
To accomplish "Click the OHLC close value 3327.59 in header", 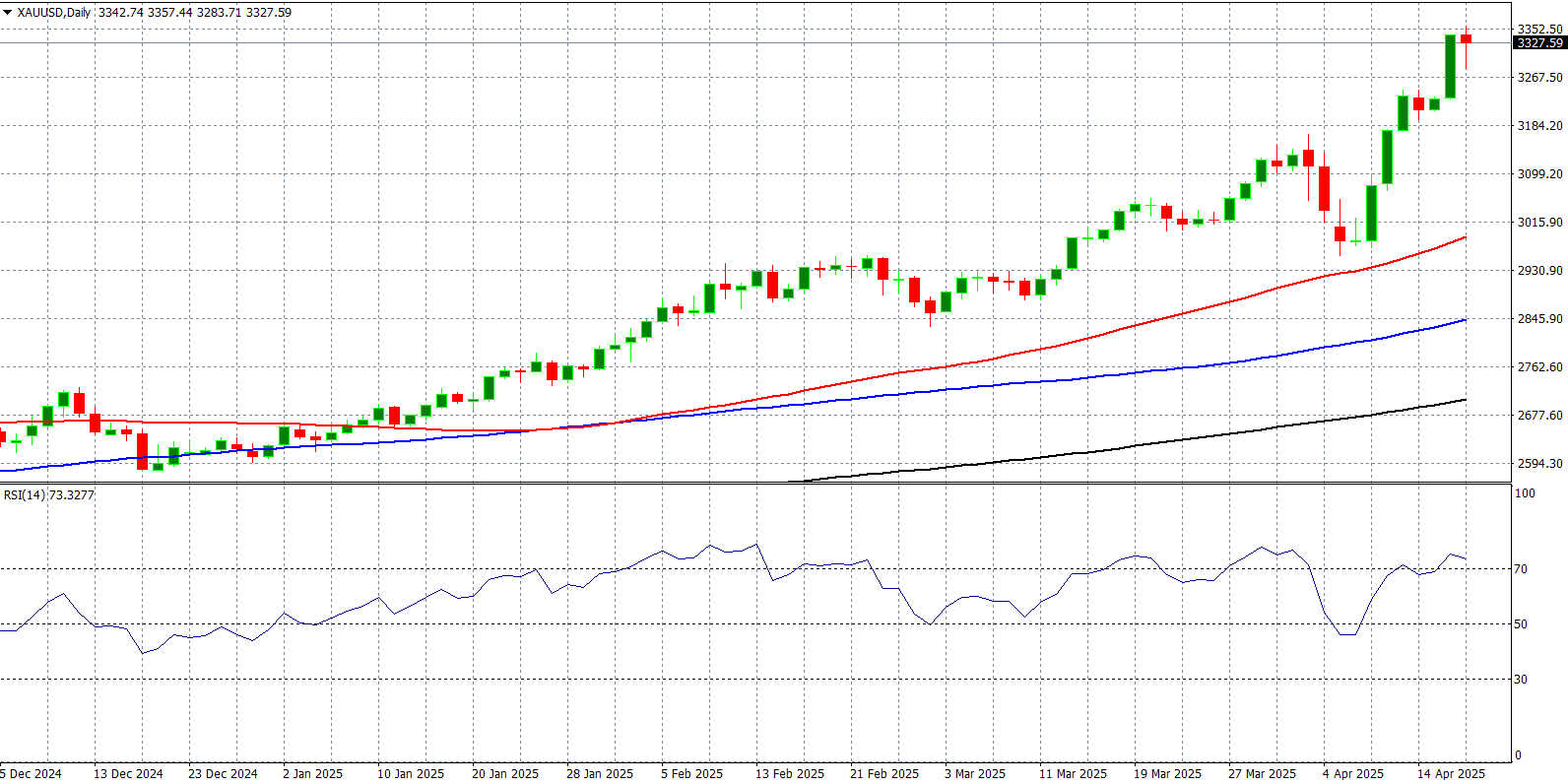I will tap(269, 13).
